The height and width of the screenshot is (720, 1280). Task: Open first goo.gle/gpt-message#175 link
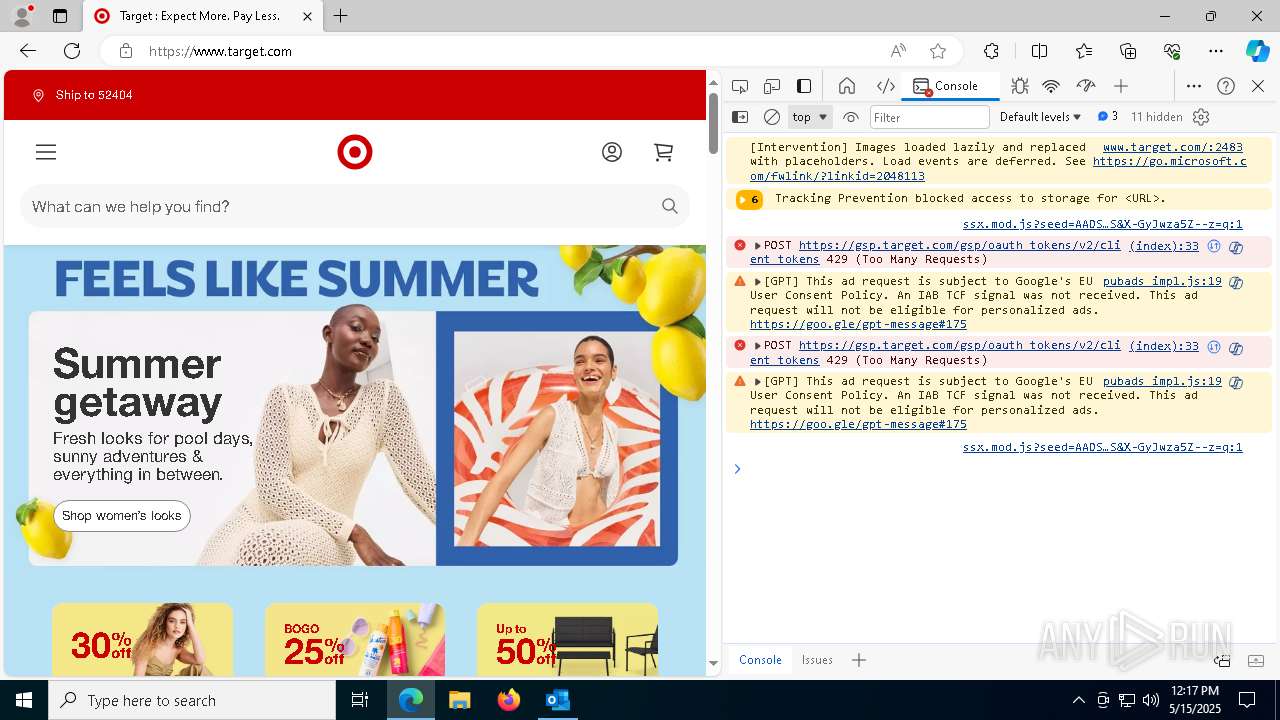(x=858, y=324)
